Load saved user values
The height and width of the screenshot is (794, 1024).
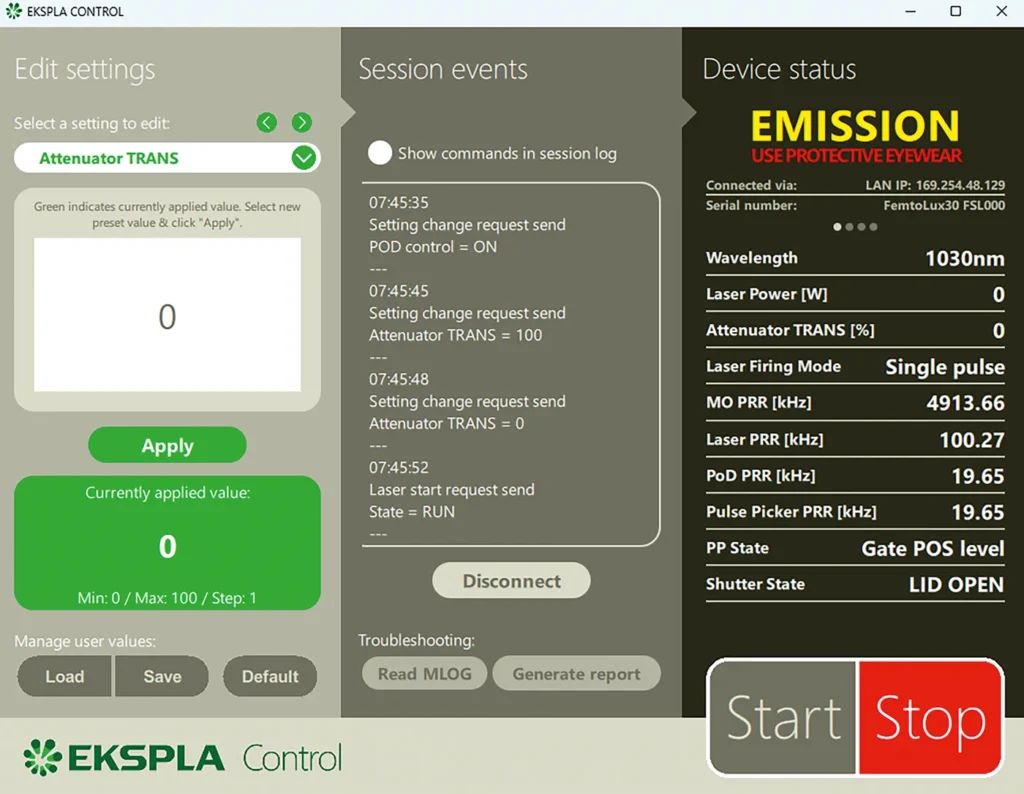(64, 676)
